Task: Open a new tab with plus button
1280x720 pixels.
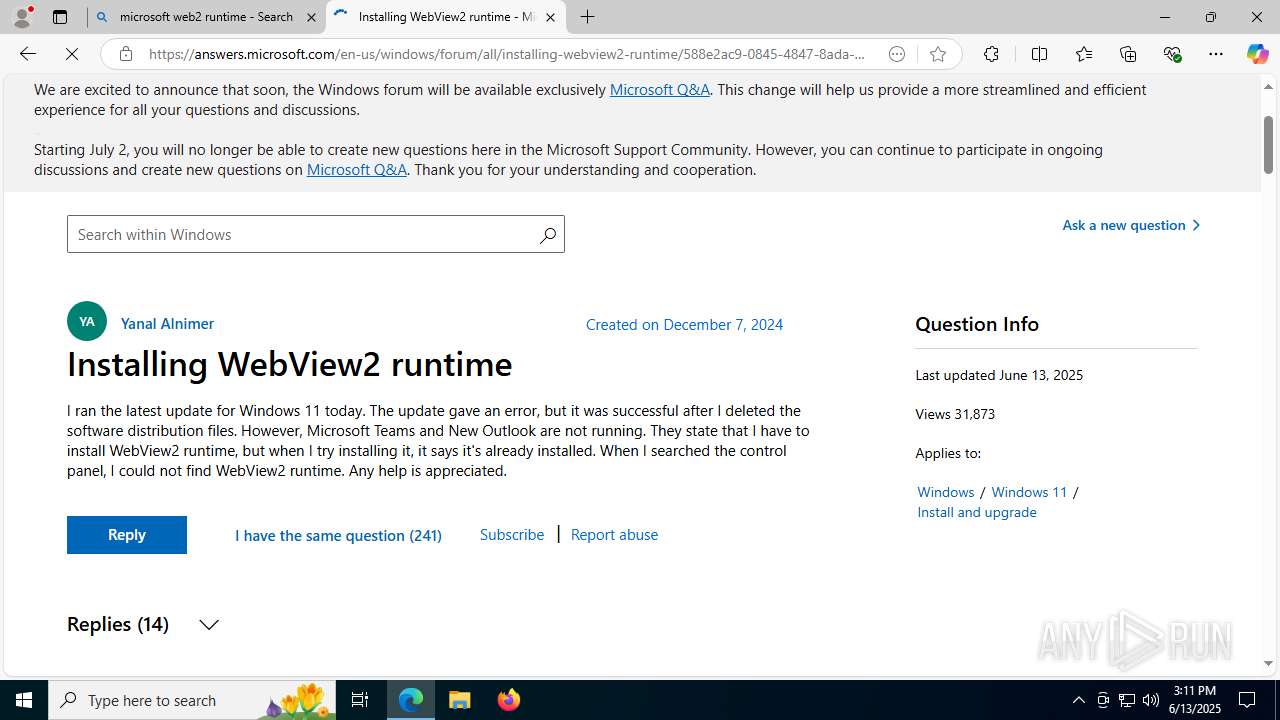Action: (588, 17)
